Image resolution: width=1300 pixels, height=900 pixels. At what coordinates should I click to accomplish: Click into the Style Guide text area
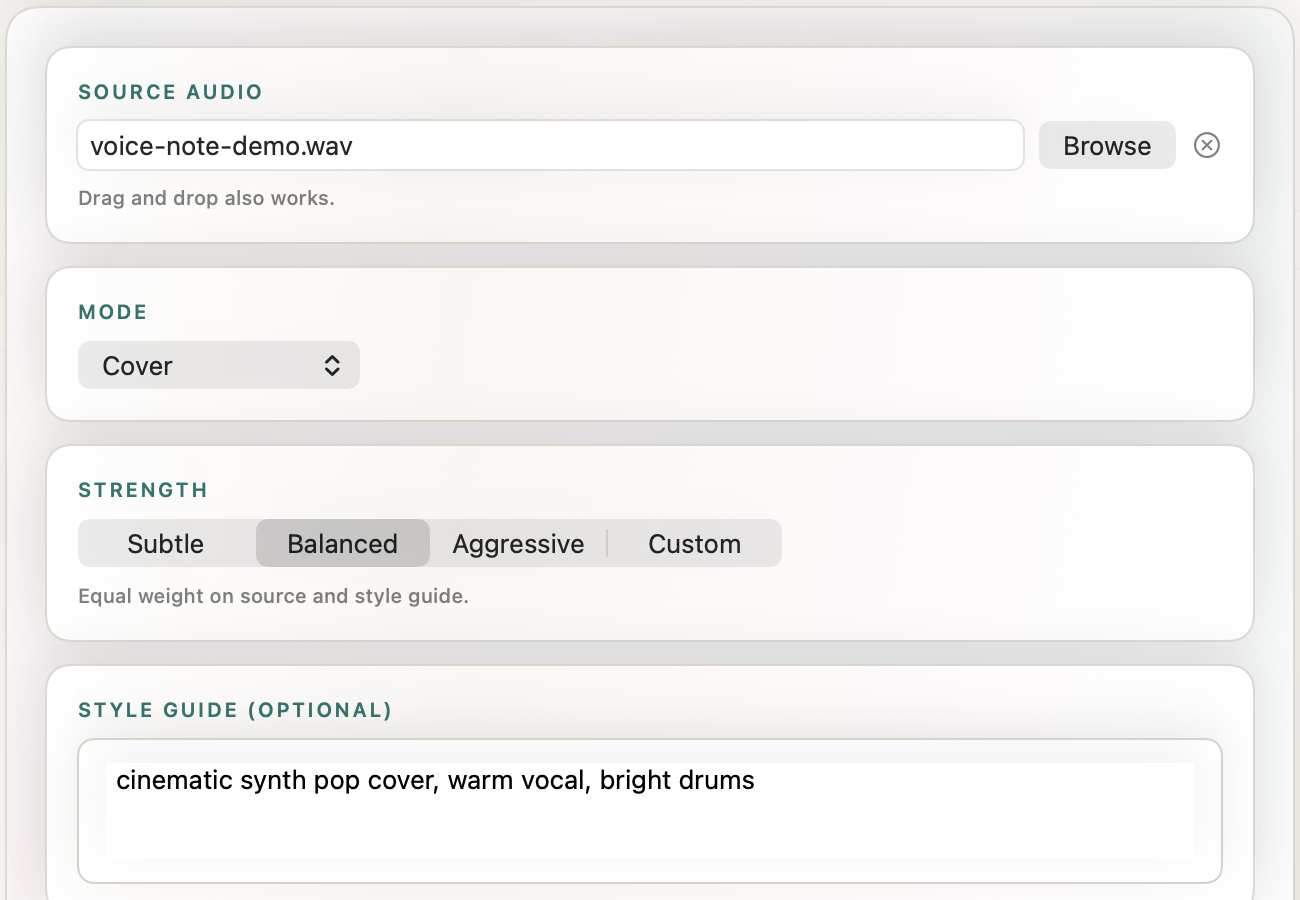pos(650,811)
